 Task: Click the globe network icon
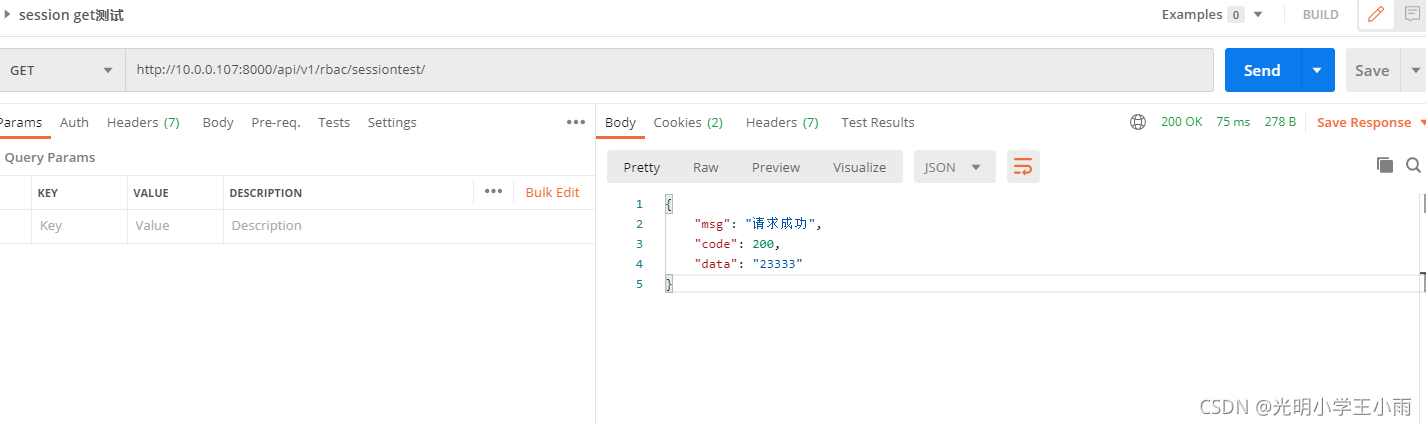(1138, 122)
